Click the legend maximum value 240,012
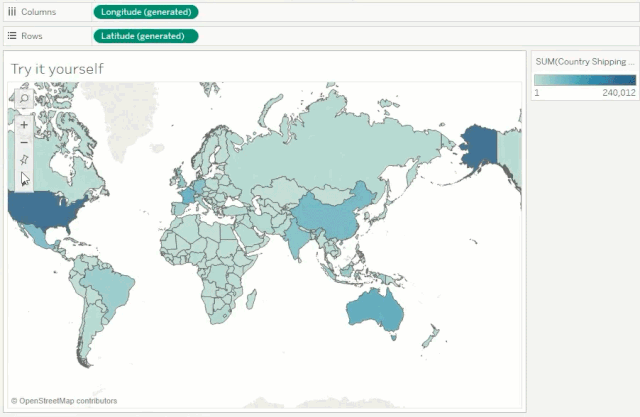640x417 pixels. click(x=618, y=92)
